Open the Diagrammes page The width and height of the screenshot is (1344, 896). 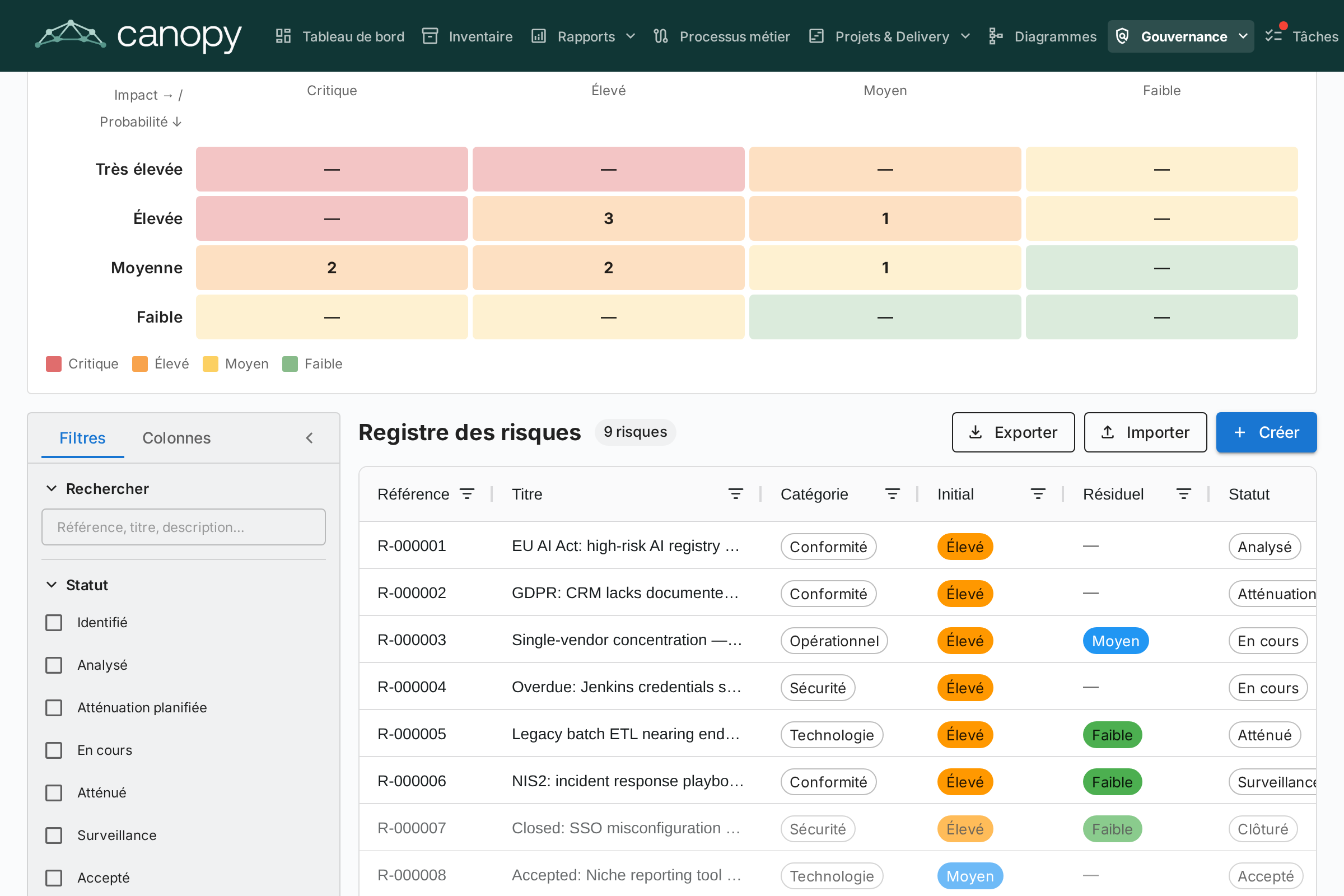[x=1043, y=36]
